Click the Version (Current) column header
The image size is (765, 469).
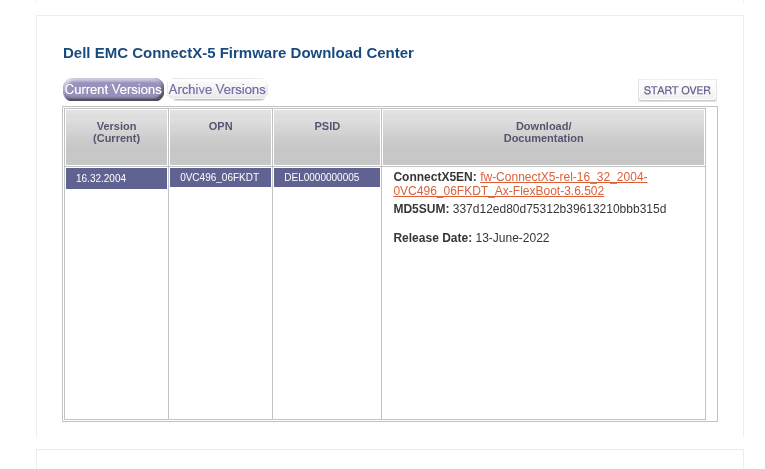(116, 133)
